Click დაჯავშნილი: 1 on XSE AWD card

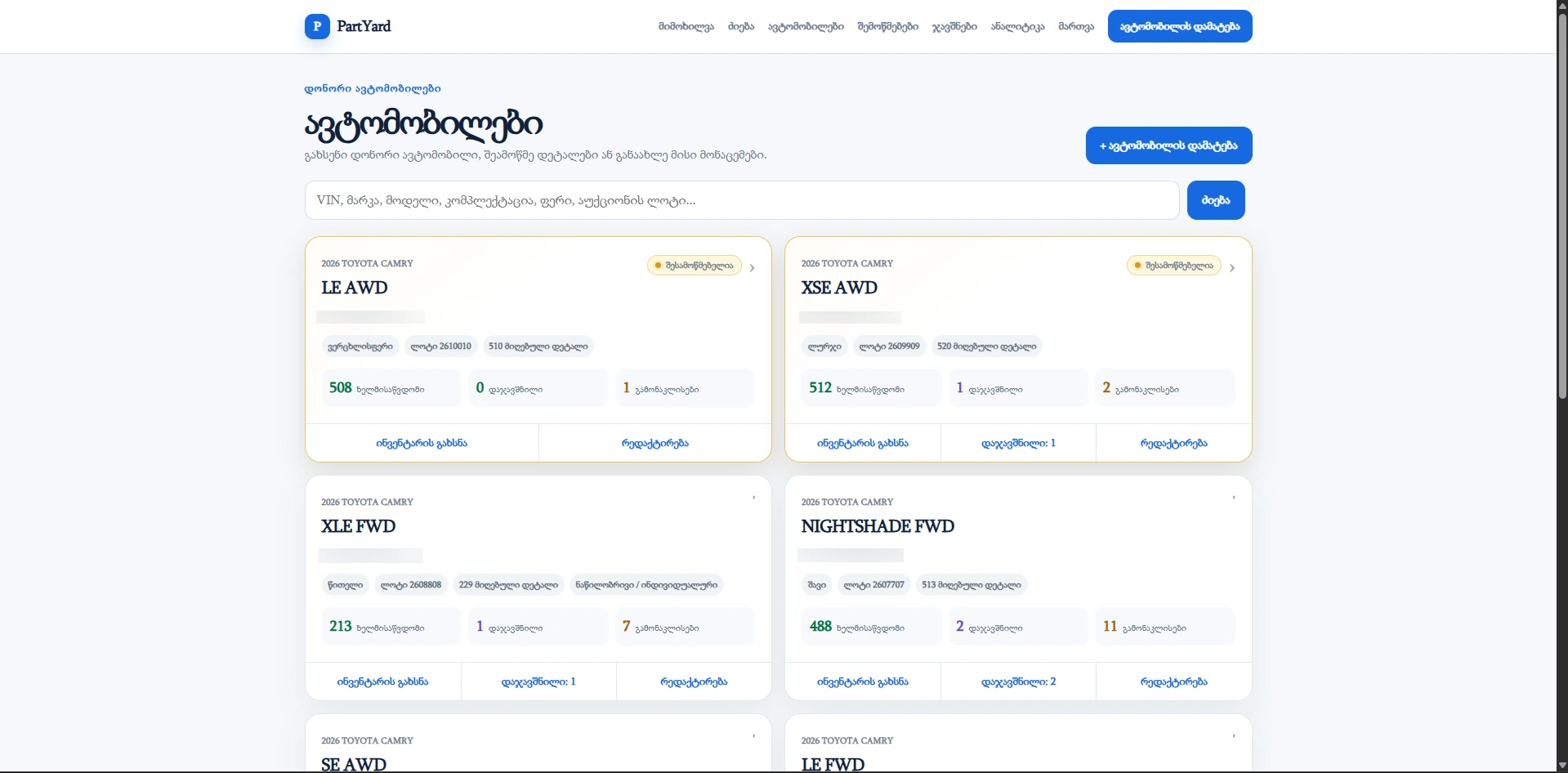(x=1018, y=443)
